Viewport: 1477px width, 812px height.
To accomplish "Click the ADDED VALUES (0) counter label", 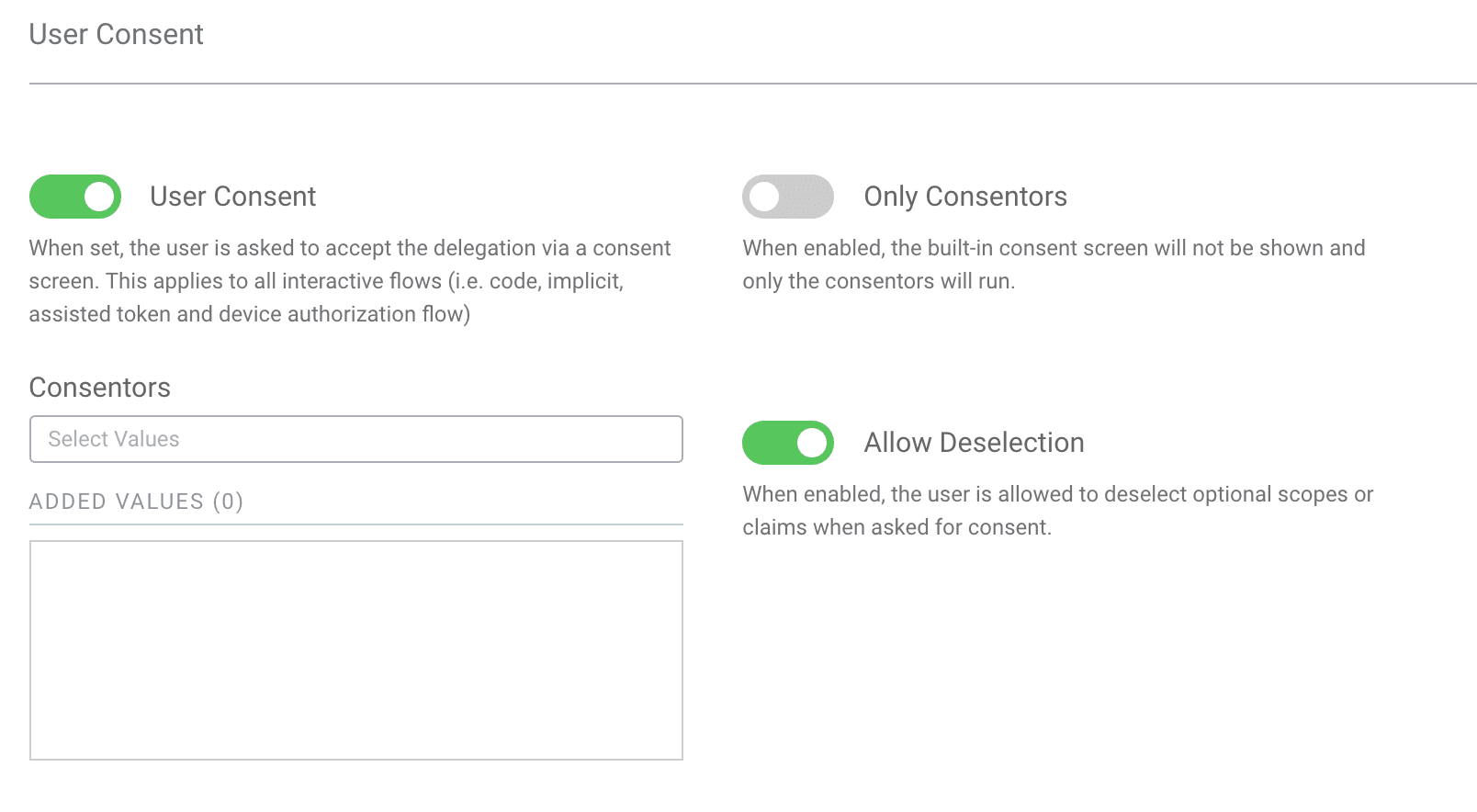I will click(x=137, y=502).
